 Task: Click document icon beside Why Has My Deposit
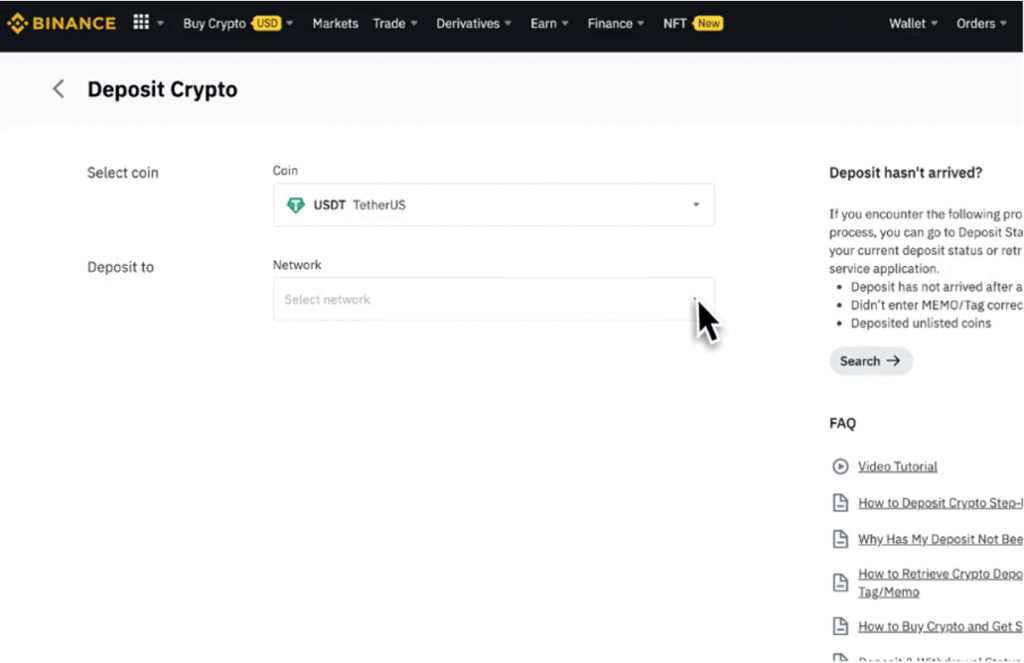tap(840, 540)
